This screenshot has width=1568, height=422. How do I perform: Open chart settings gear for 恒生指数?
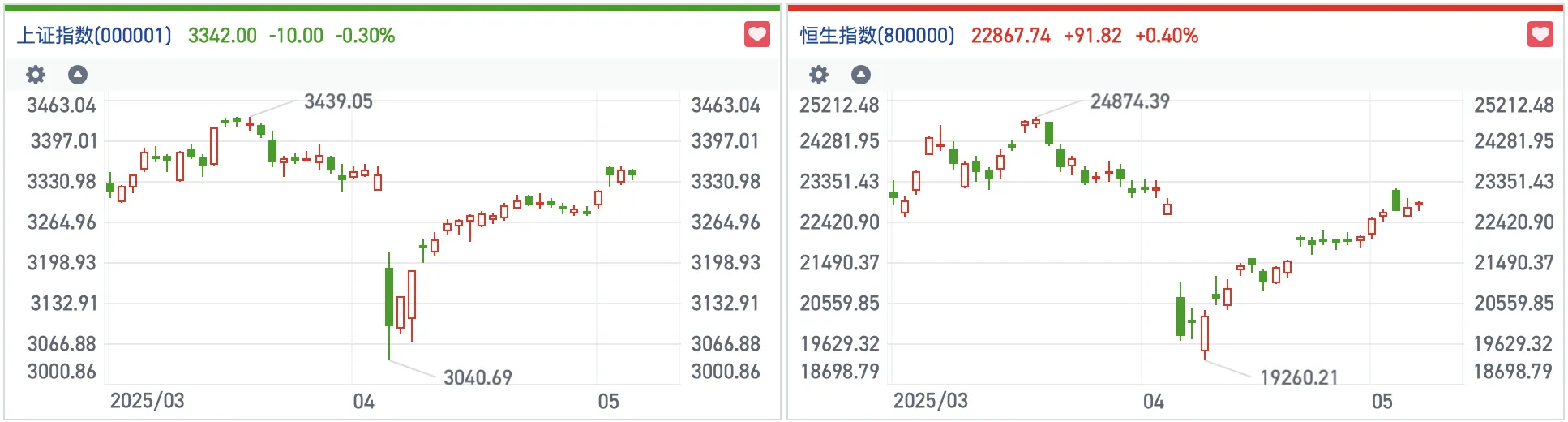pyautogui.click(x=819, y=75)
